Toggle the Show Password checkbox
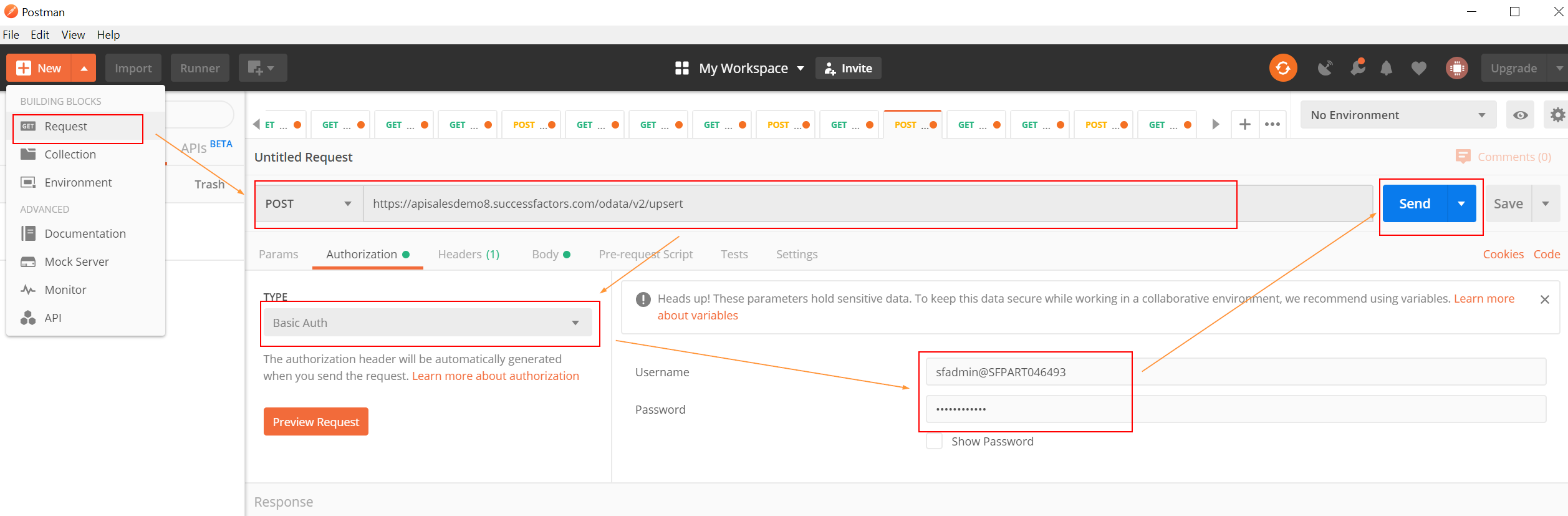Viewport: 1568px width, 516px height. click(x=934, y=441)
